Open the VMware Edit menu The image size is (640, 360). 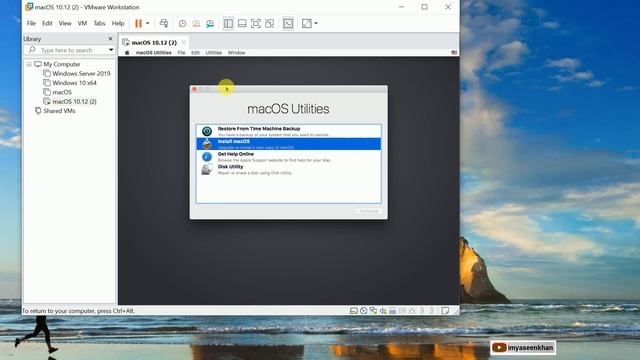click(47, 23)
